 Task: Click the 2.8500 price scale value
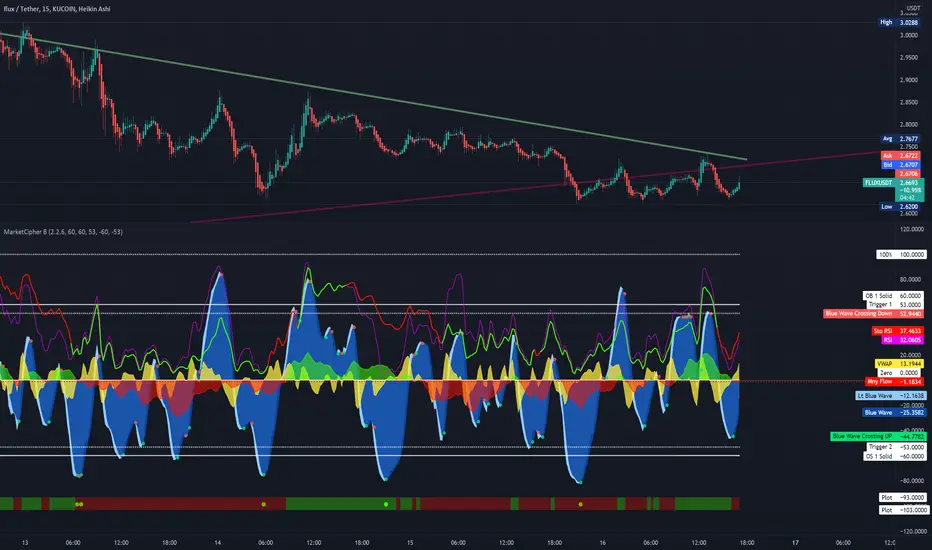point(908,102)
